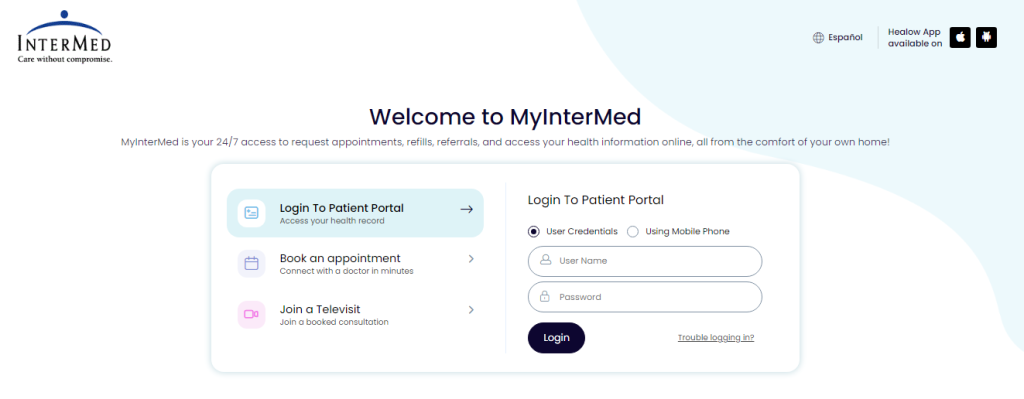This screenshot has height=399, width=1024.
Task: Click the InterMed logo
Action: (64, 37)
